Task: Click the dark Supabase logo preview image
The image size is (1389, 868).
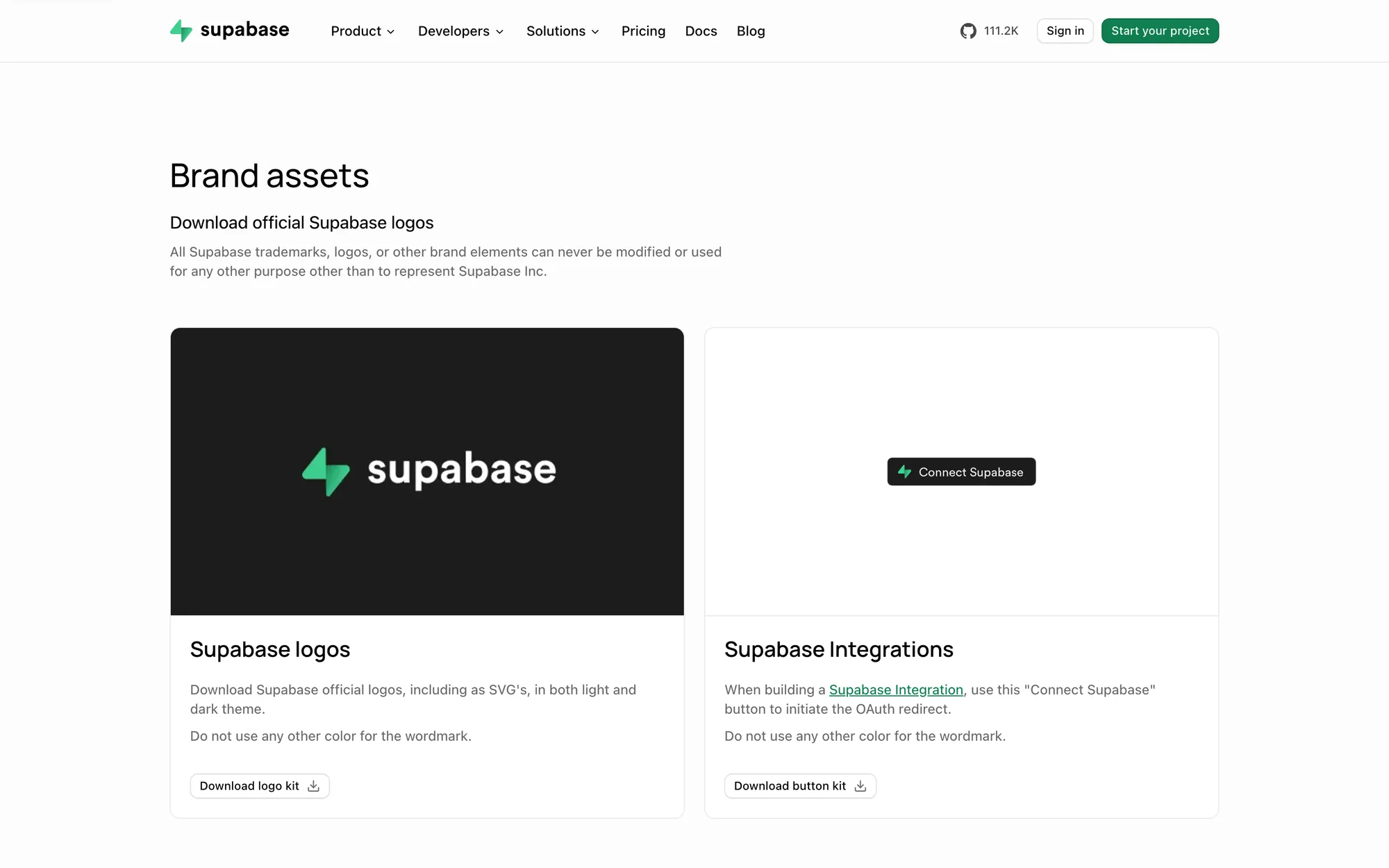Action: pyautogui.click(x=427, y=471)
